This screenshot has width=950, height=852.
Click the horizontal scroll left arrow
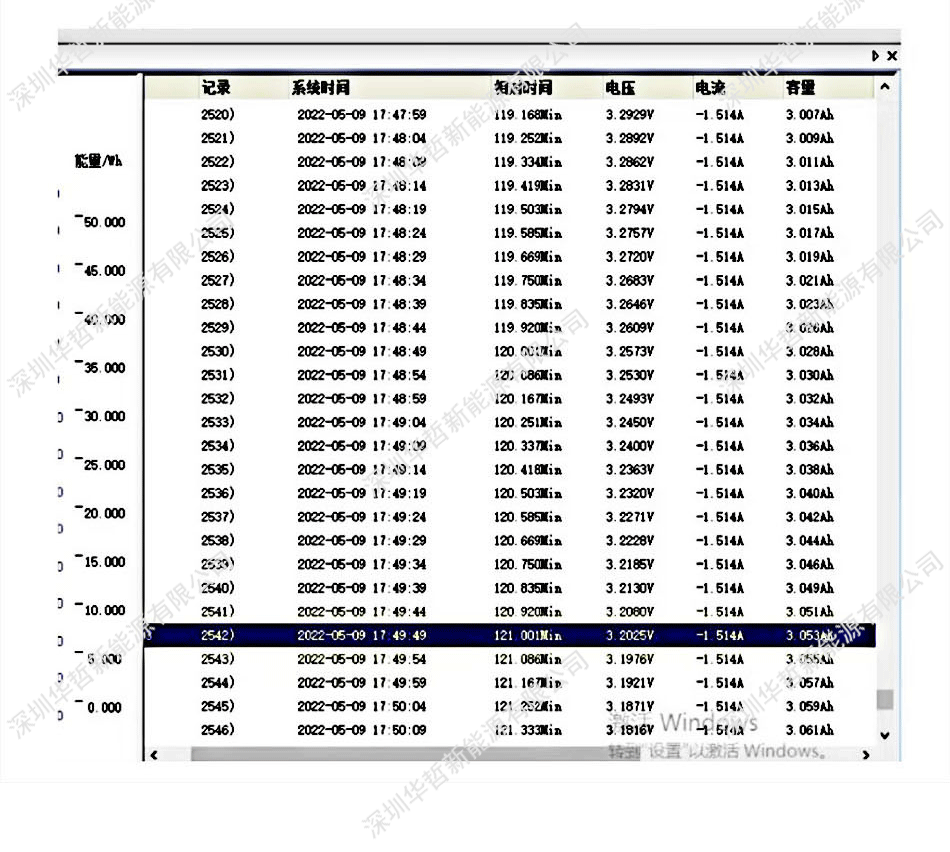(154, 754)
